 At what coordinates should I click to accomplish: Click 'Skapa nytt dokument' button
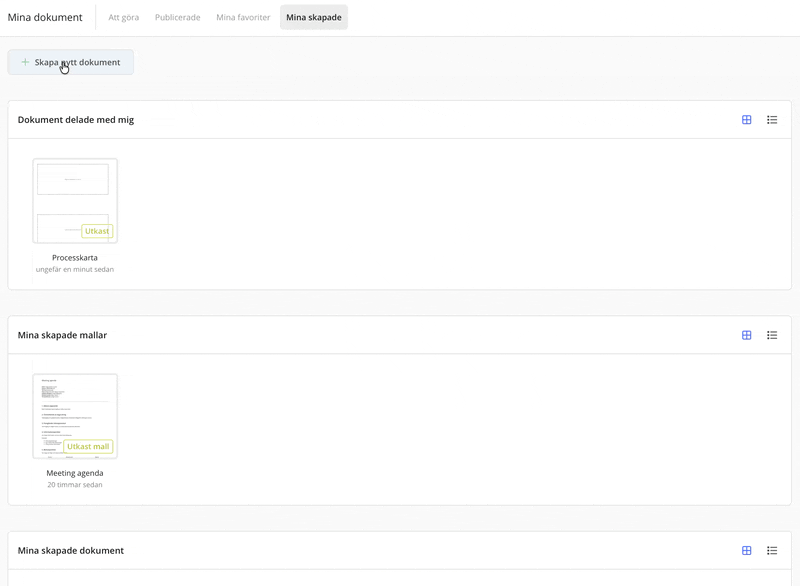pos(70,62)
